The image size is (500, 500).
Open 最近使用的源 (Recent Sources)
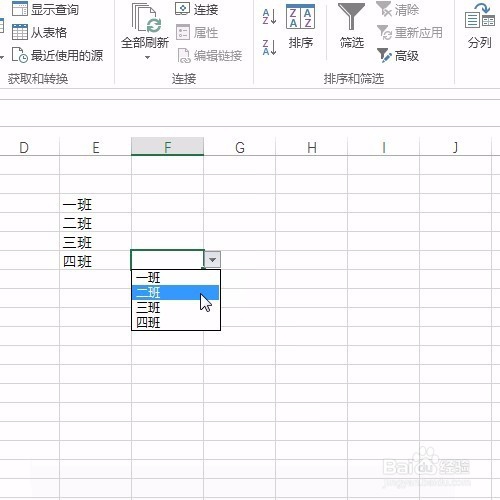[57, 55]
